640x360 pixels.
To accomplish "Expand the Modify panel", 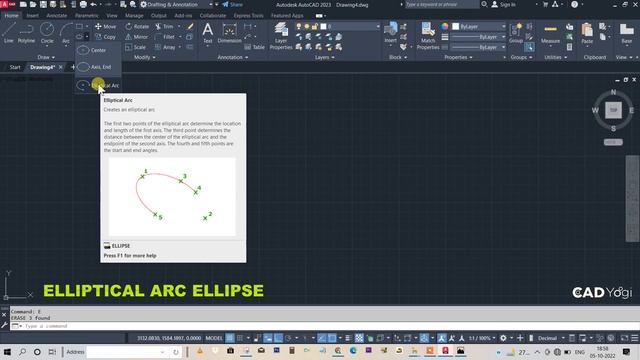I will coord(145,58).
